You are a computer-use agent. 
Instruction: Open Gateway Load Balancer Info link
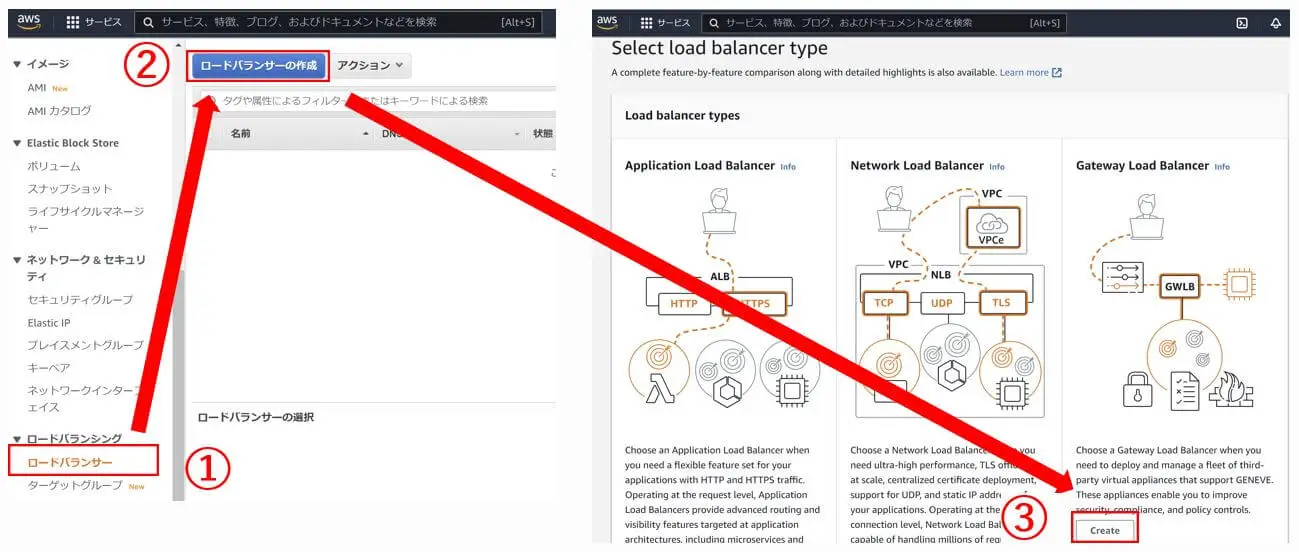point(1222,167)
